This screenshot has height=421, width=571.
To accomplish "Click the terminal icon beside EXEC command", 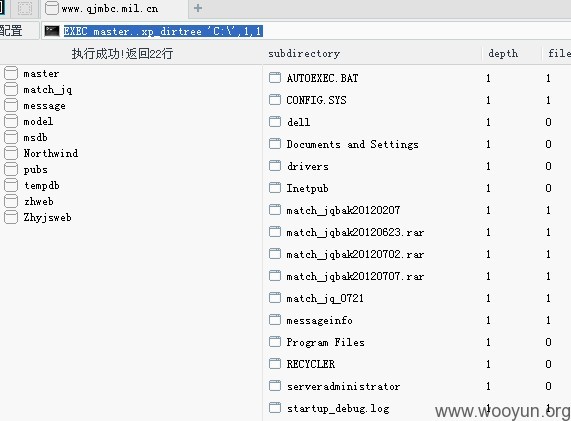I will pos(52,31).
